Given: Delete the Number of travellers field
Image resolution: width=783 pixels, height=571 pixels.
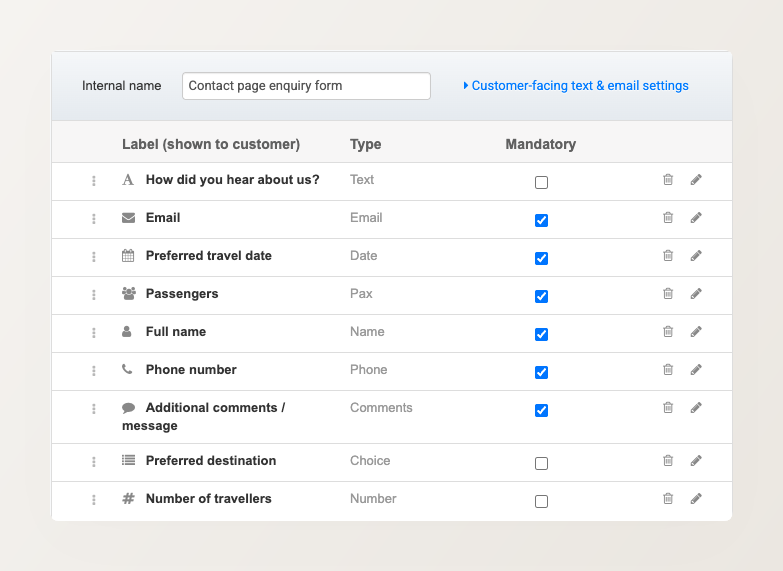Looking at the screenshot, I should pyautogui.click(x=668, y=498).
